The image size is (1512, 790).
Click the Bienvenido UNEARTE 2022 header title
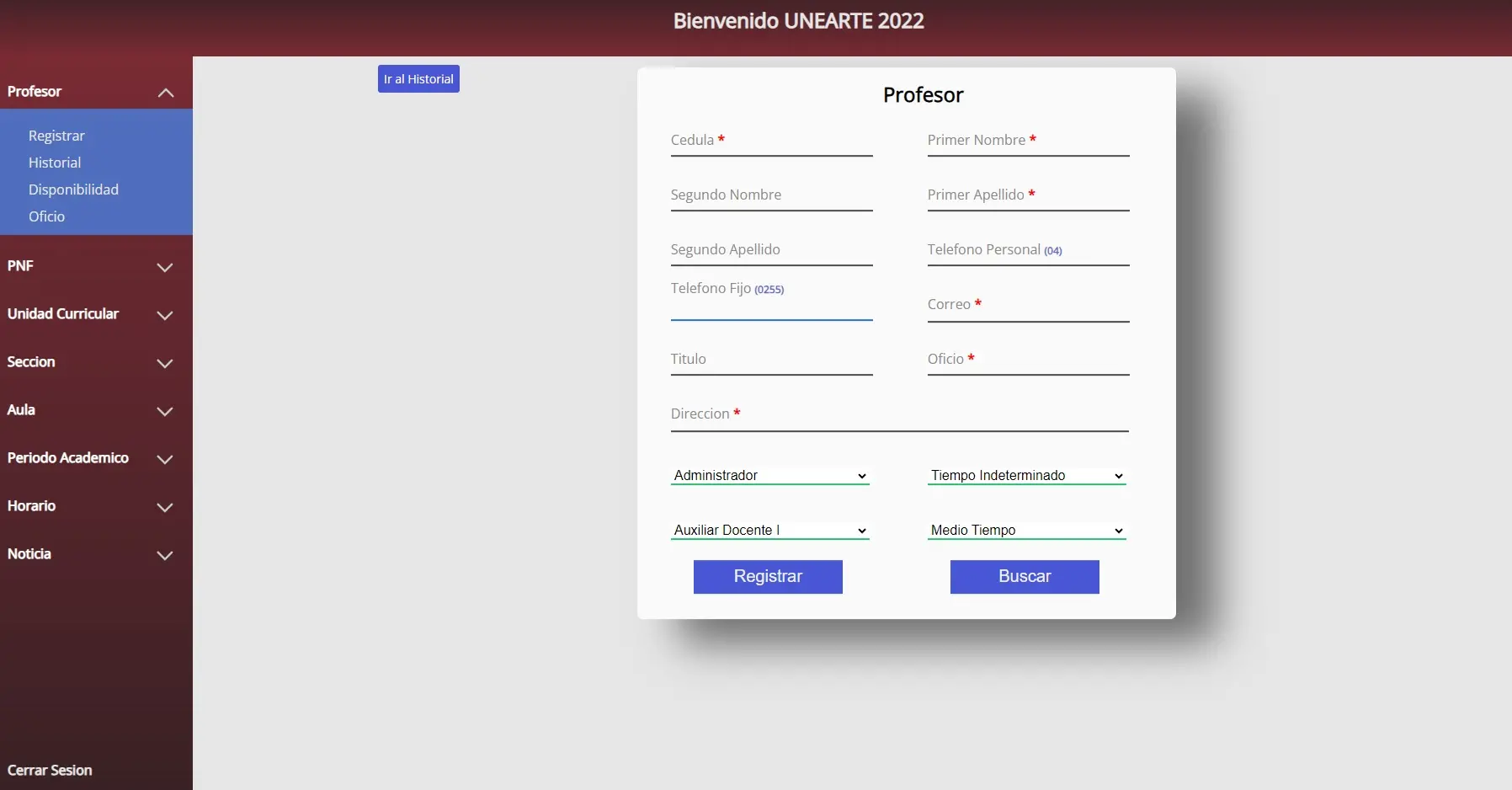[799, 21]
